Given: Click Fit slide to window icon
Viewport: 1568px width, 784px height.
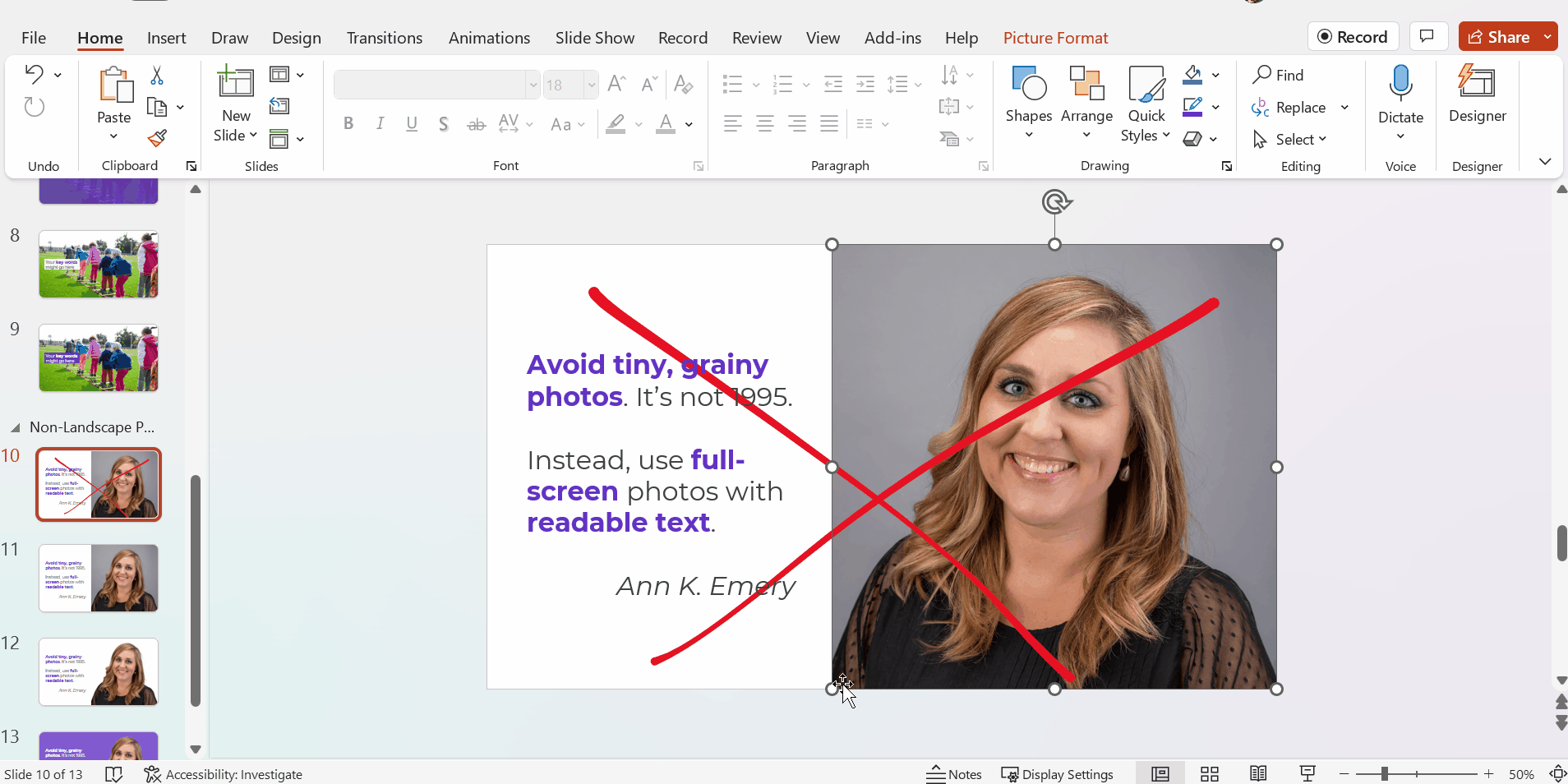Looking at the screenshot, I should pos(1557,774).
